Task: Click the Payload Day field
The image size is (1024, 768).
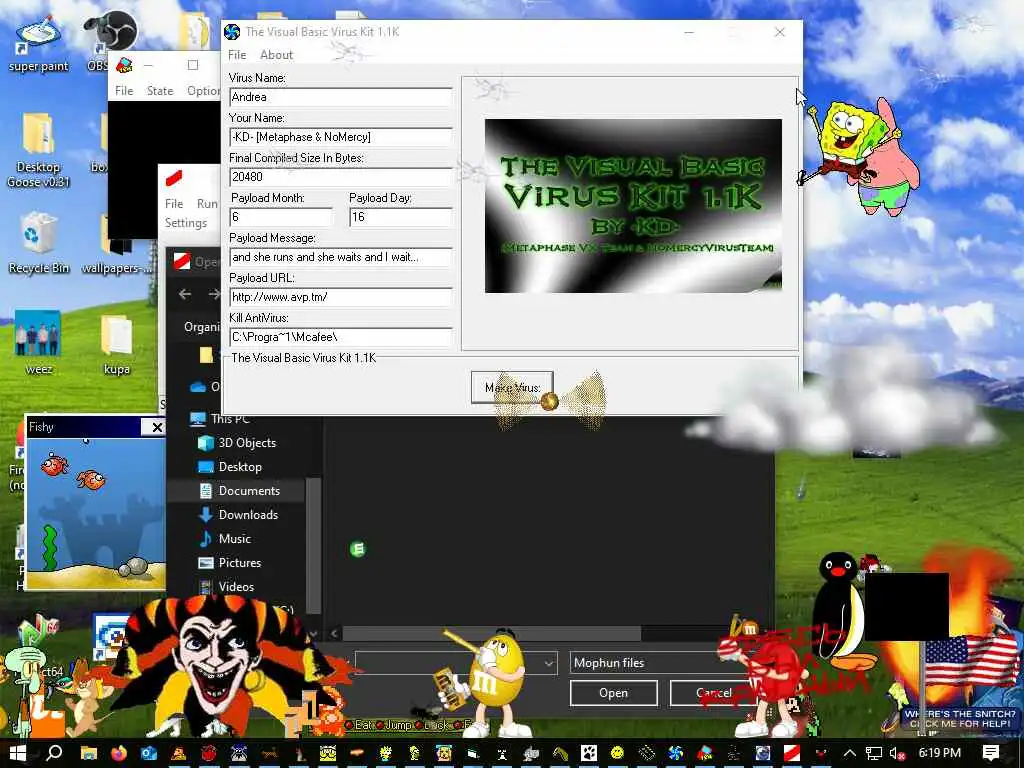Action: (x=401, y=217)
